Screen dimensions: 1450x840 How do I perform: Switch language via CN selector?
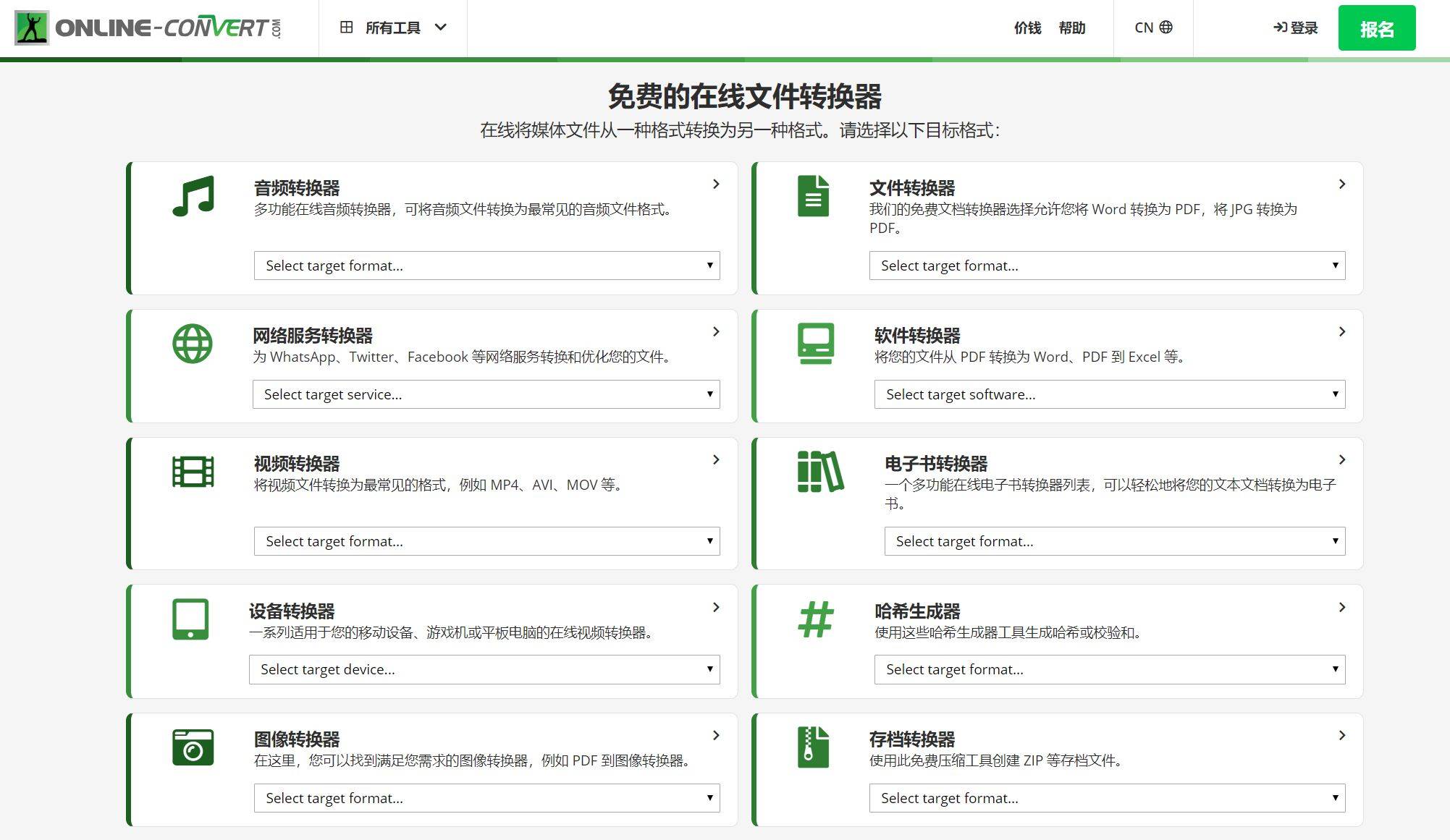pos(1153,27)
